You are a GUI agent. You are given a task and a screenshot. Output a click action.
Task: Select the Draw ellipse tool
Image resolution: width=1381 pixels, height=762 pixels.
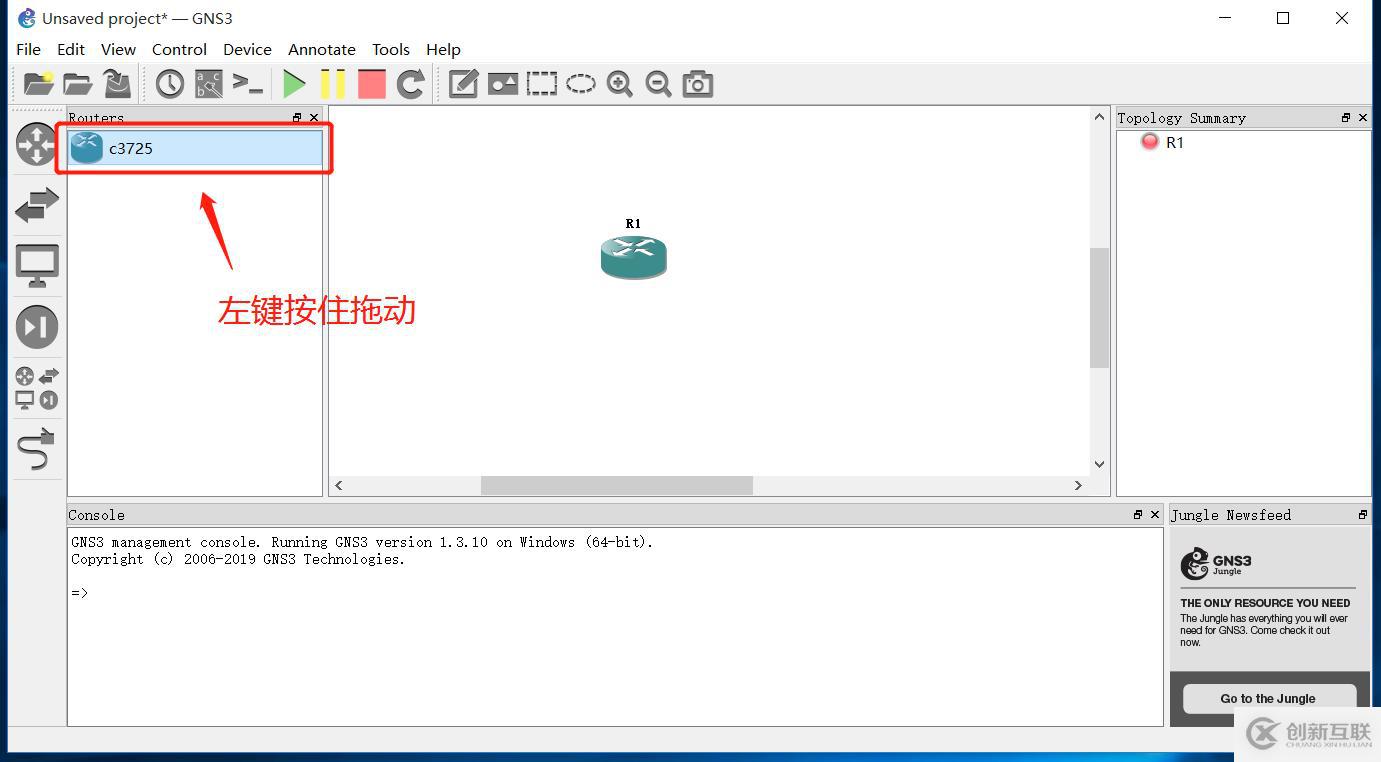[580, 84]
